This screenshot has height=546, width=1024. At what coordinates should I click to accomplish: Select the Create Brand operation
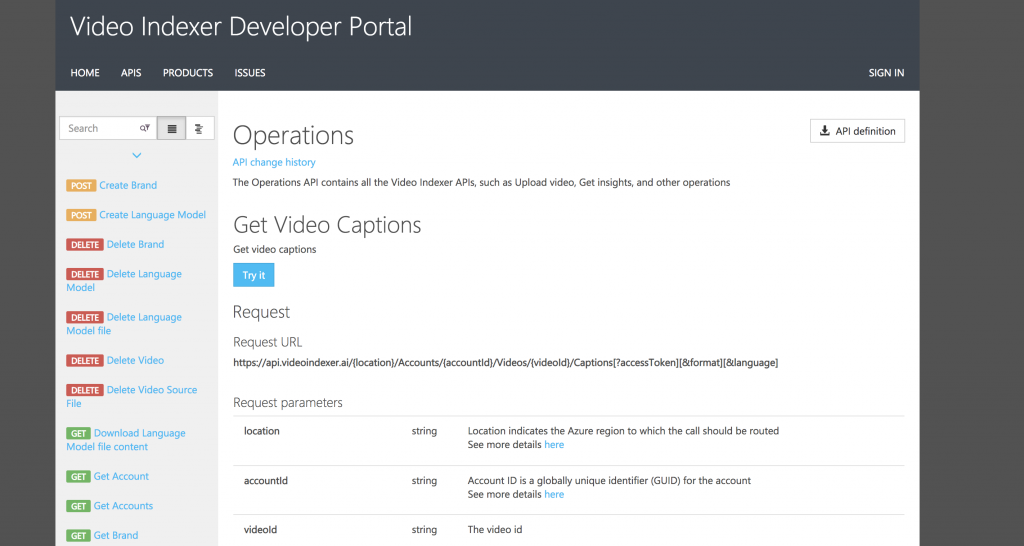click(128, 185)
